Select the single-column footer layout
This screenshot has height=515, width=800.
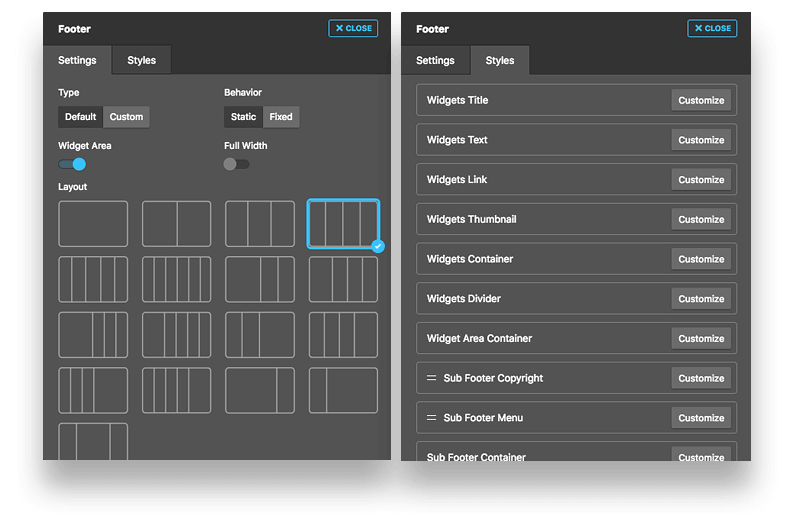(93, 224)
